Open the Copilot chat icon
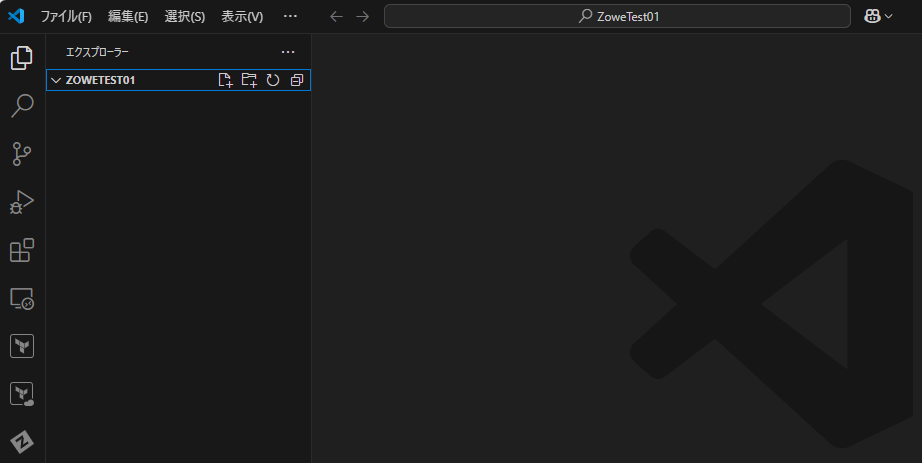922x463 pixels. (872, 16)
